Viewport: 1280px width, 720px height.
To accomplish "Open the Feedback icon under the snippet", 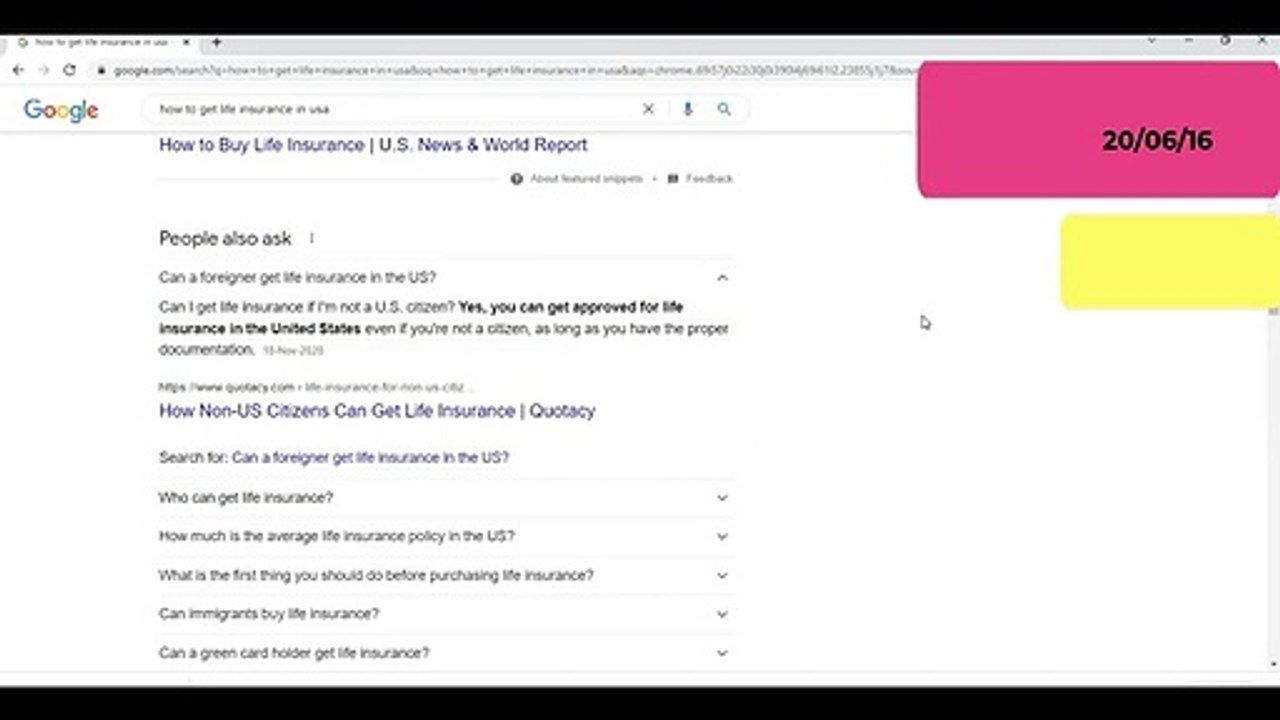I will 673,179.
